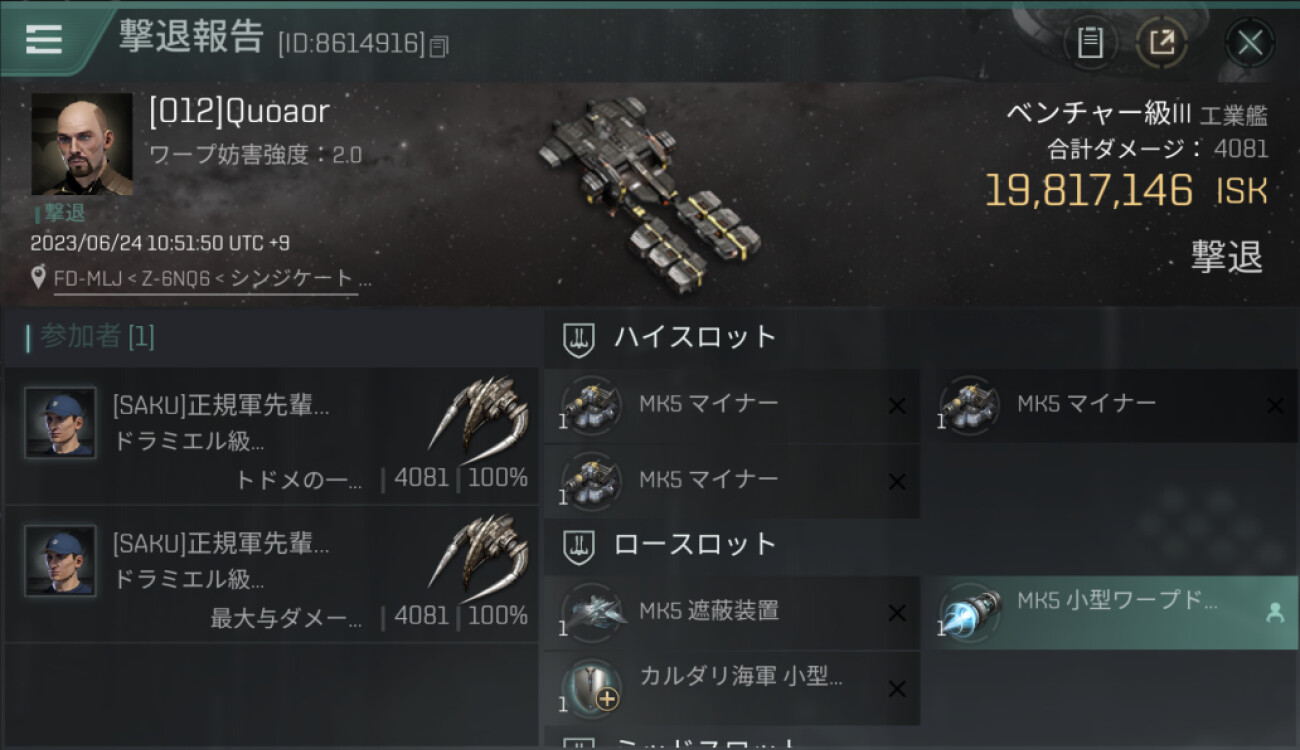The image size is (1300, 750).
Task: Select the MK5 小型ワープド module item
Action: (1110, 612)
